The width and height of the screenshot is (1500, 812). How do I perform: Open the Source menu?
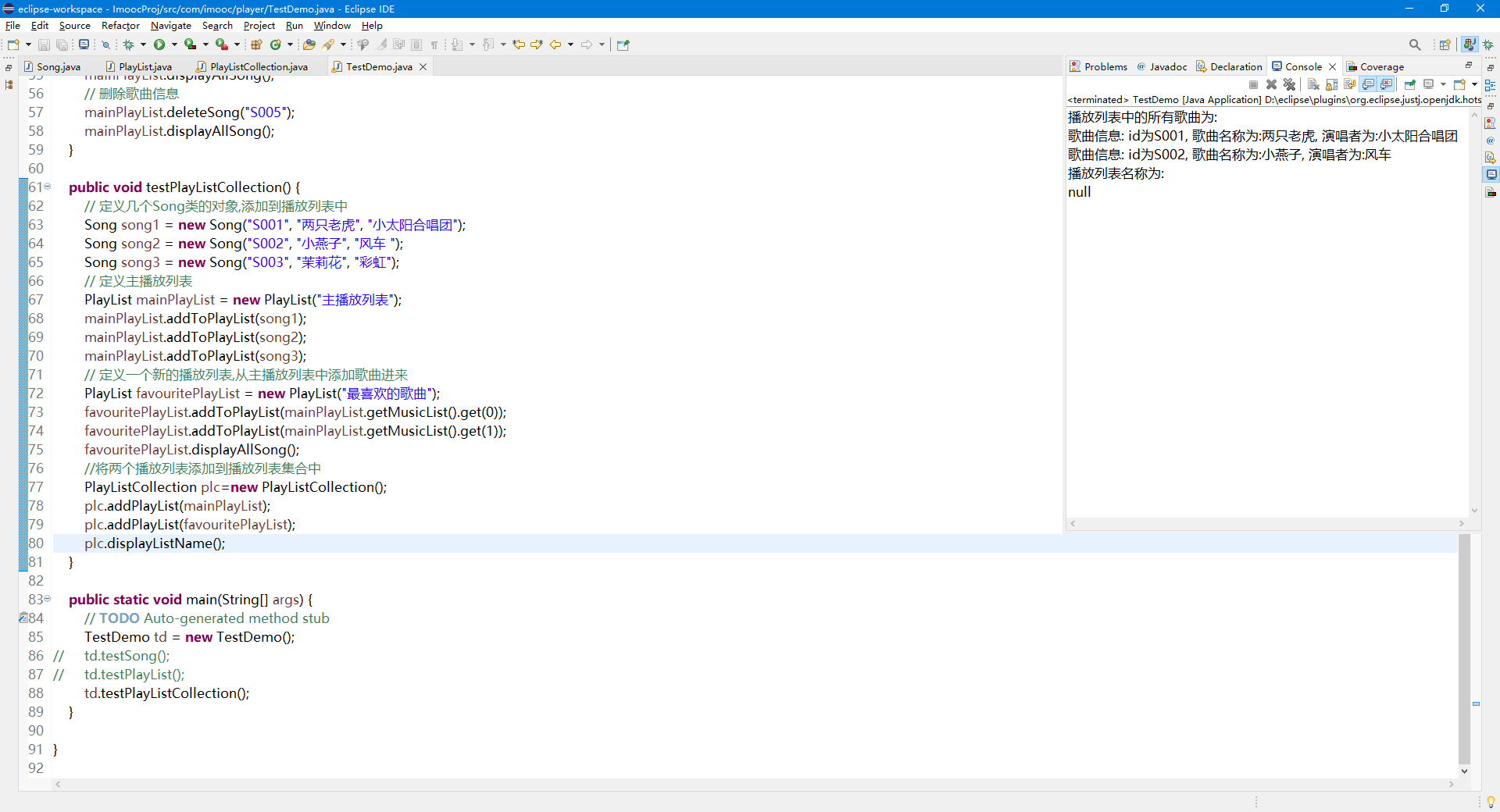tap(75, 26)
